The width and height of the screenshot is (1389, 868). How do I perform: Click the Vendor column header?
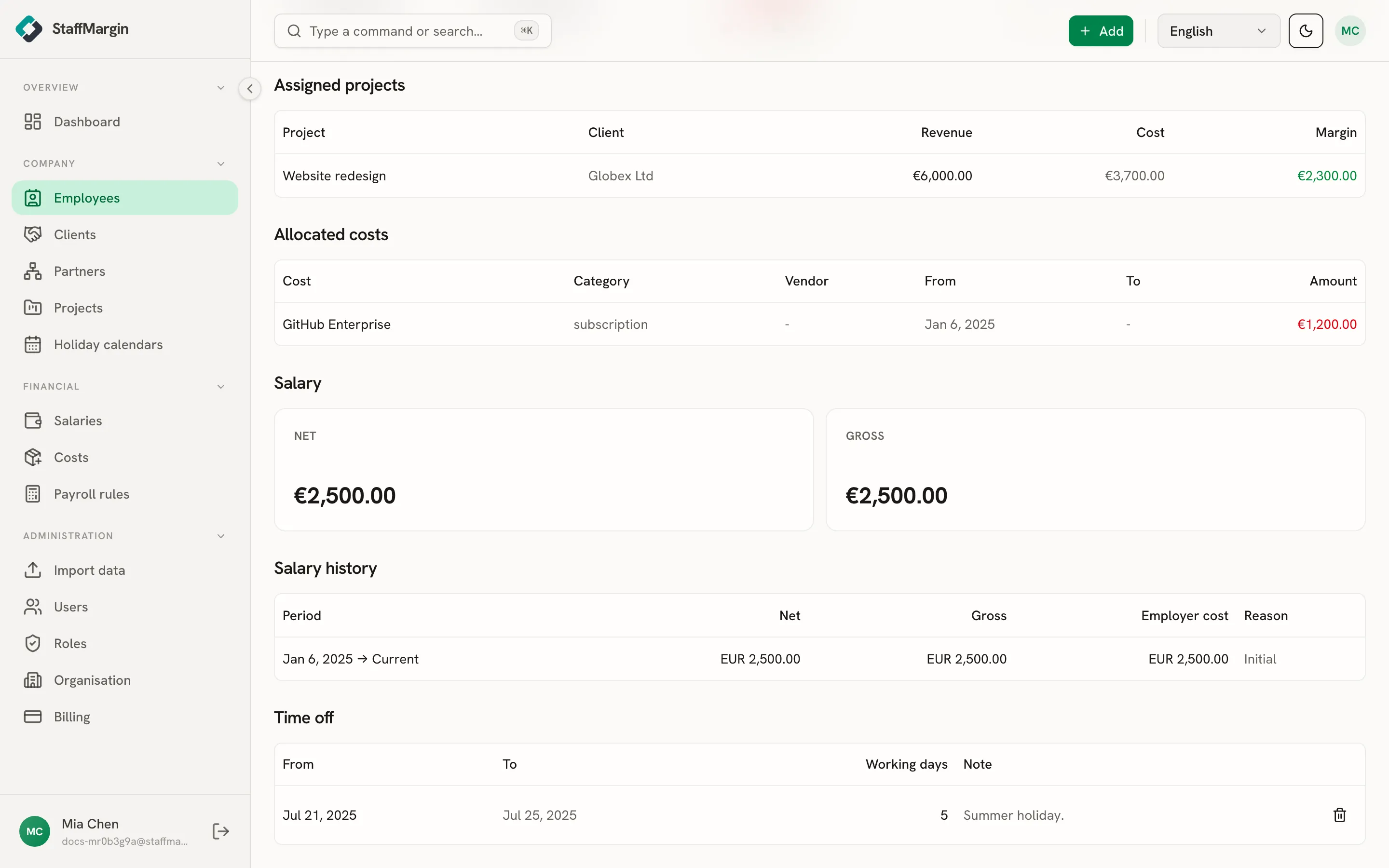(x=806, y=281)
